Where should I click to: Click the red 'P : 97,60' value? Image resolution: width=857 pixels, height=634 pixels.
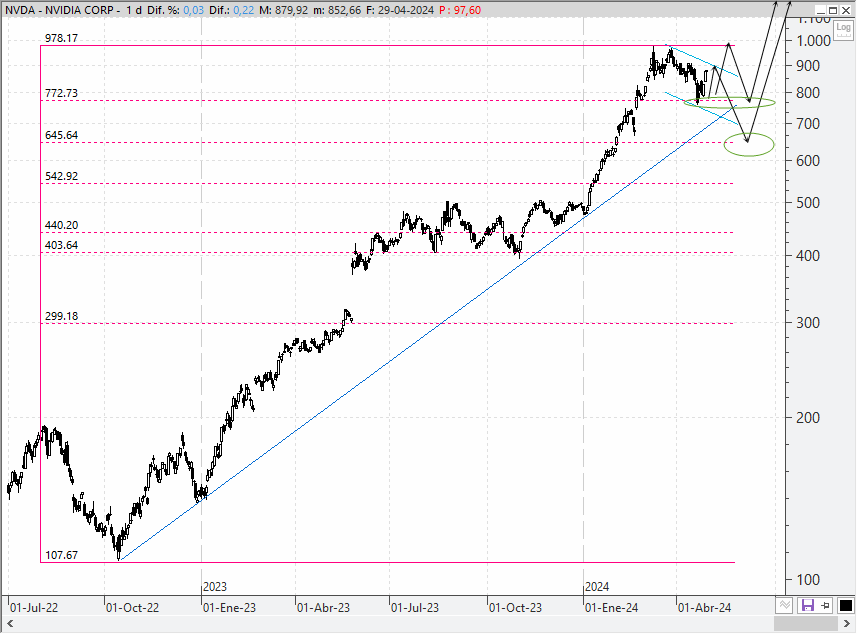tap(460, 10)
